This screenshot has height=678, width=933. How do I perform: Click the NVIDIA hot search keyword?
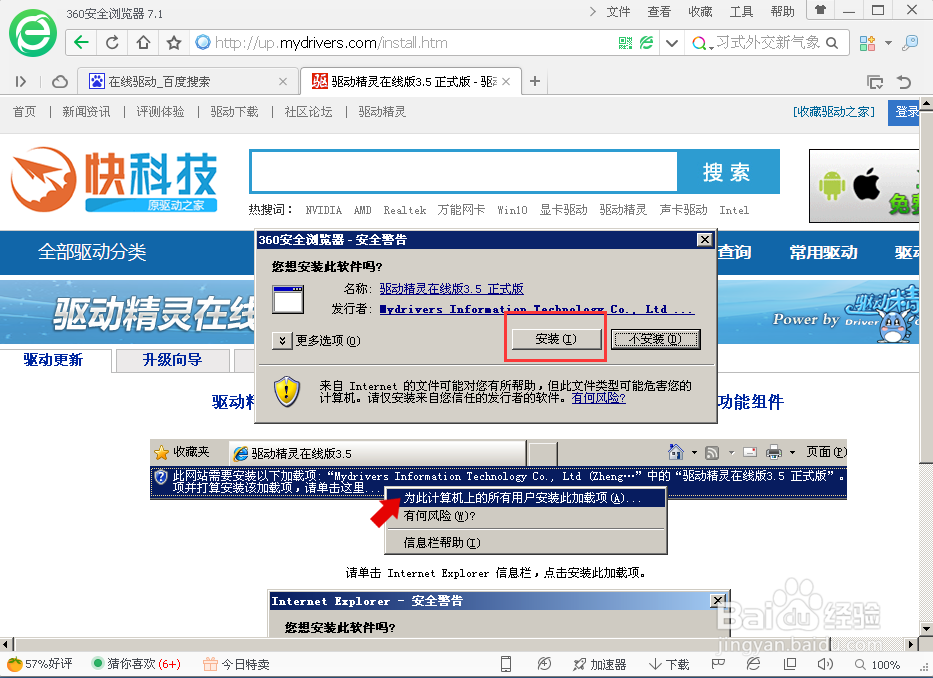click(x=324, y=210)
